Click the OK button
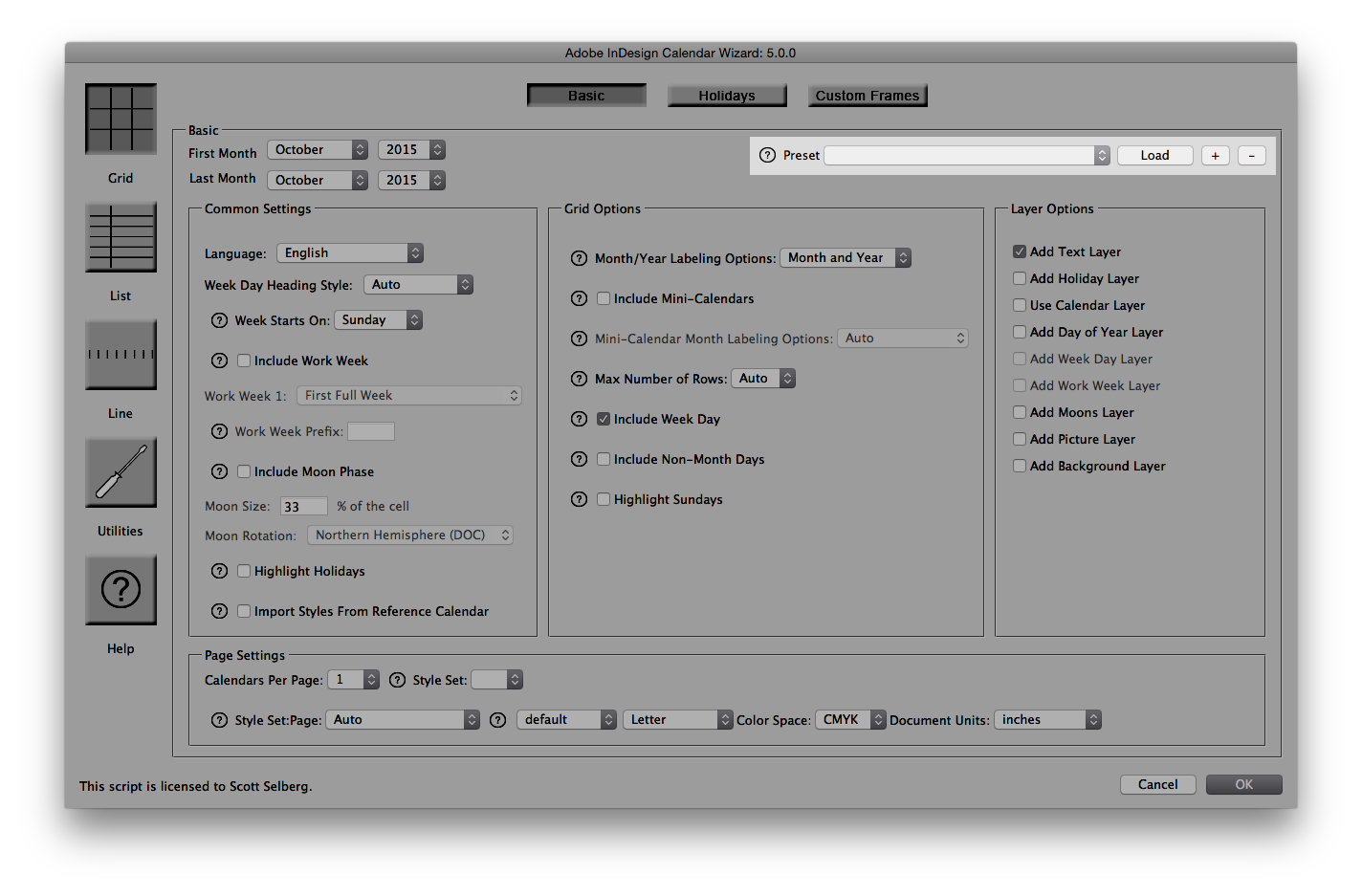The width and height of the screenshot is (1362, 896). point(1243,784)
